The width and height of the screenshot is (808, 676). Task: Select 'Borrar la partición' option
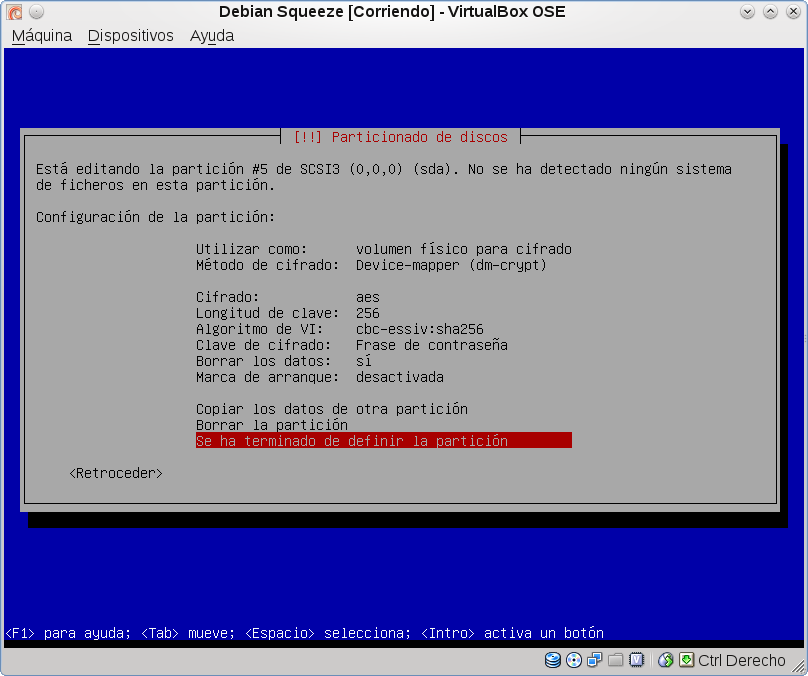tap(272, 425)
